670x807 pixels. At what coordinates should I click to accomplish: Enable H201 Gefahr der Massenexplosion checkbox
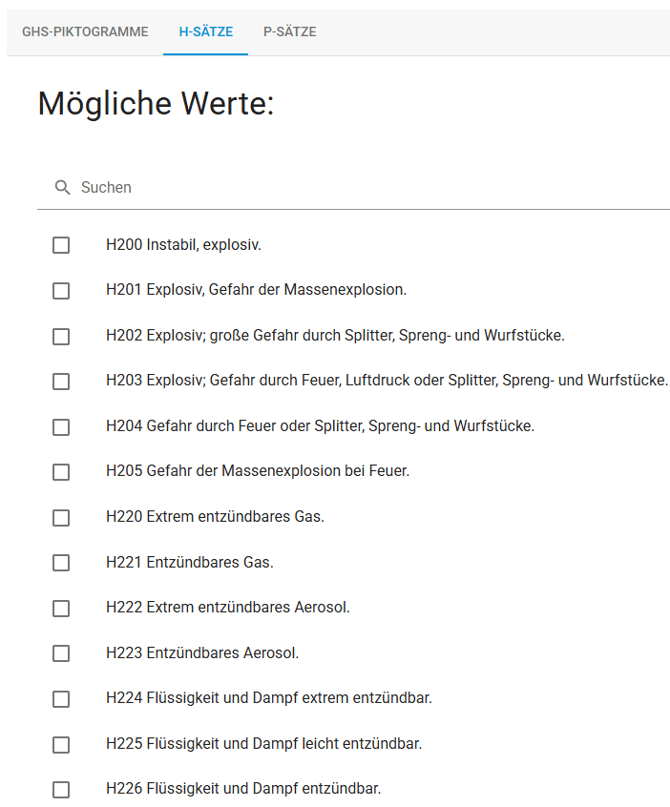61,291
